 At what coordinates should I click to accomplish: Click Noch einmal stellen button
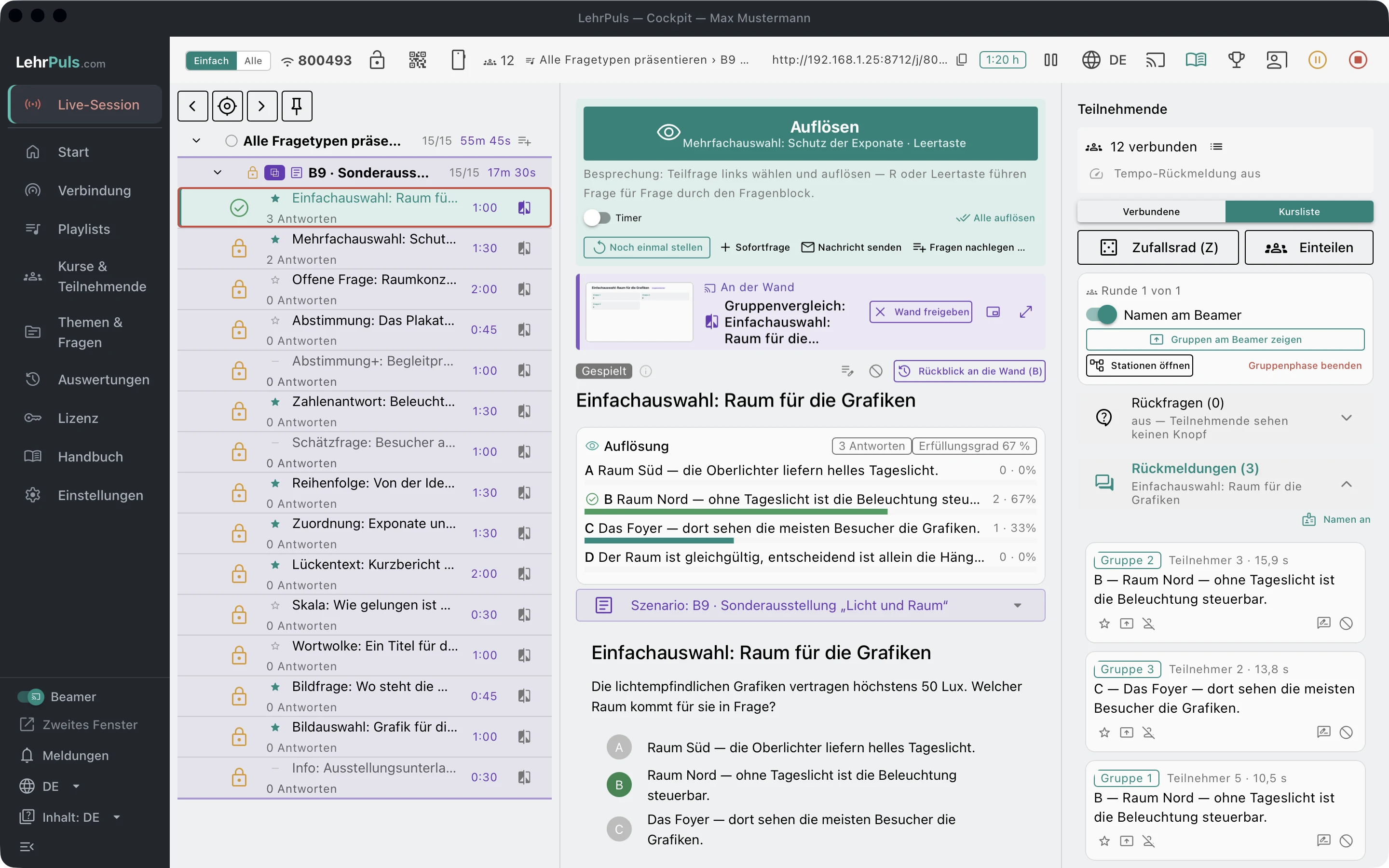647,247
